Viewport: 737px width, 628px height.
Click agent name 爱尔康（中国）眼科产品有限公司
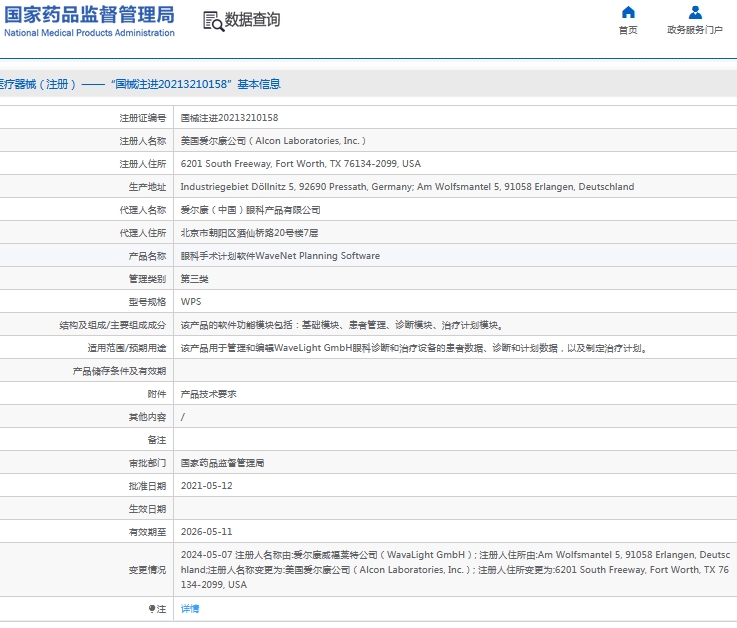[x=251, y=210]
